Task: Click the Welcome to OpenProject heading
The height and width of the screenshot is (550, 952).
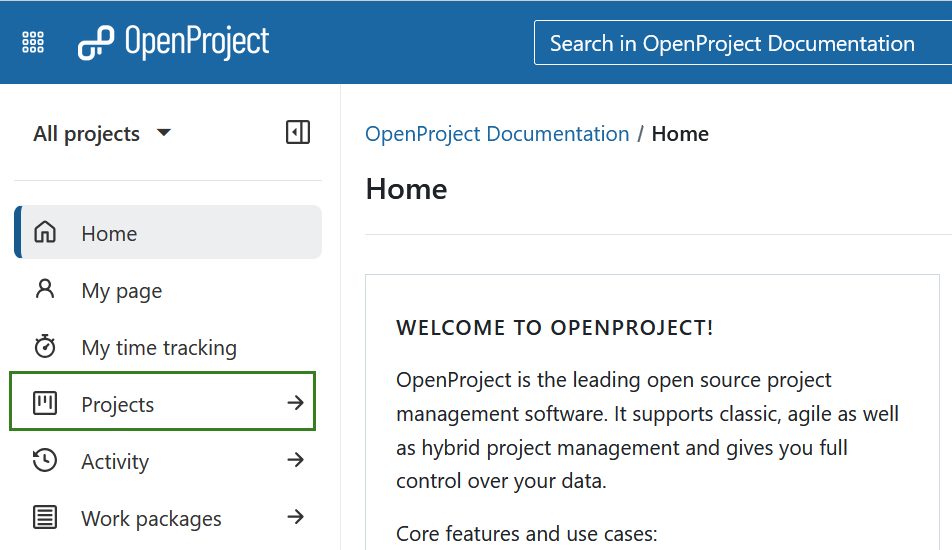Action: point(555,328)
